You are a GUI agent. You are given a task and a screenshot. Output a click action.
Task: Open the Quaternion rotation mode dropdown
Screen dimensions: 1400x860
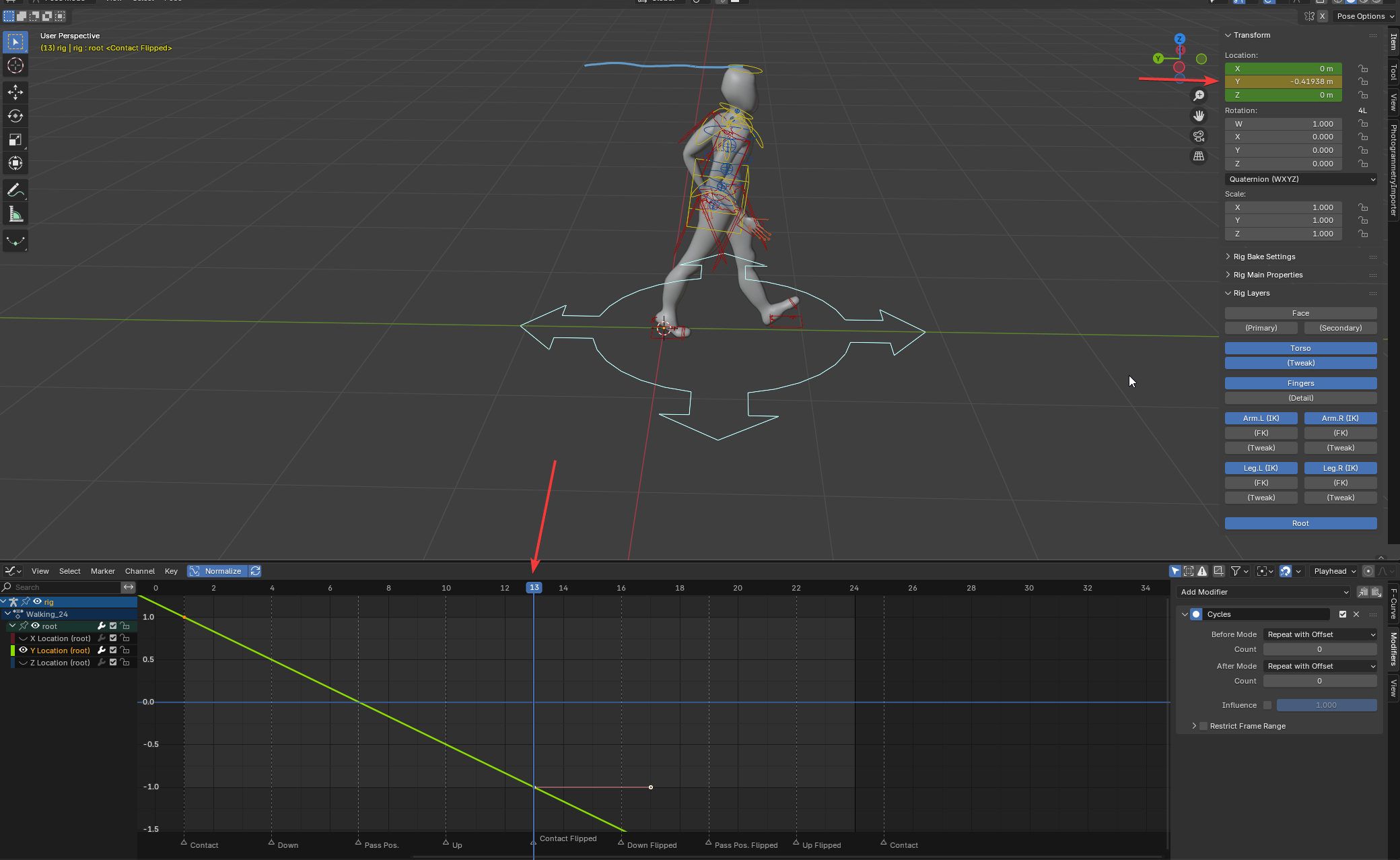tap(1300, 179)
